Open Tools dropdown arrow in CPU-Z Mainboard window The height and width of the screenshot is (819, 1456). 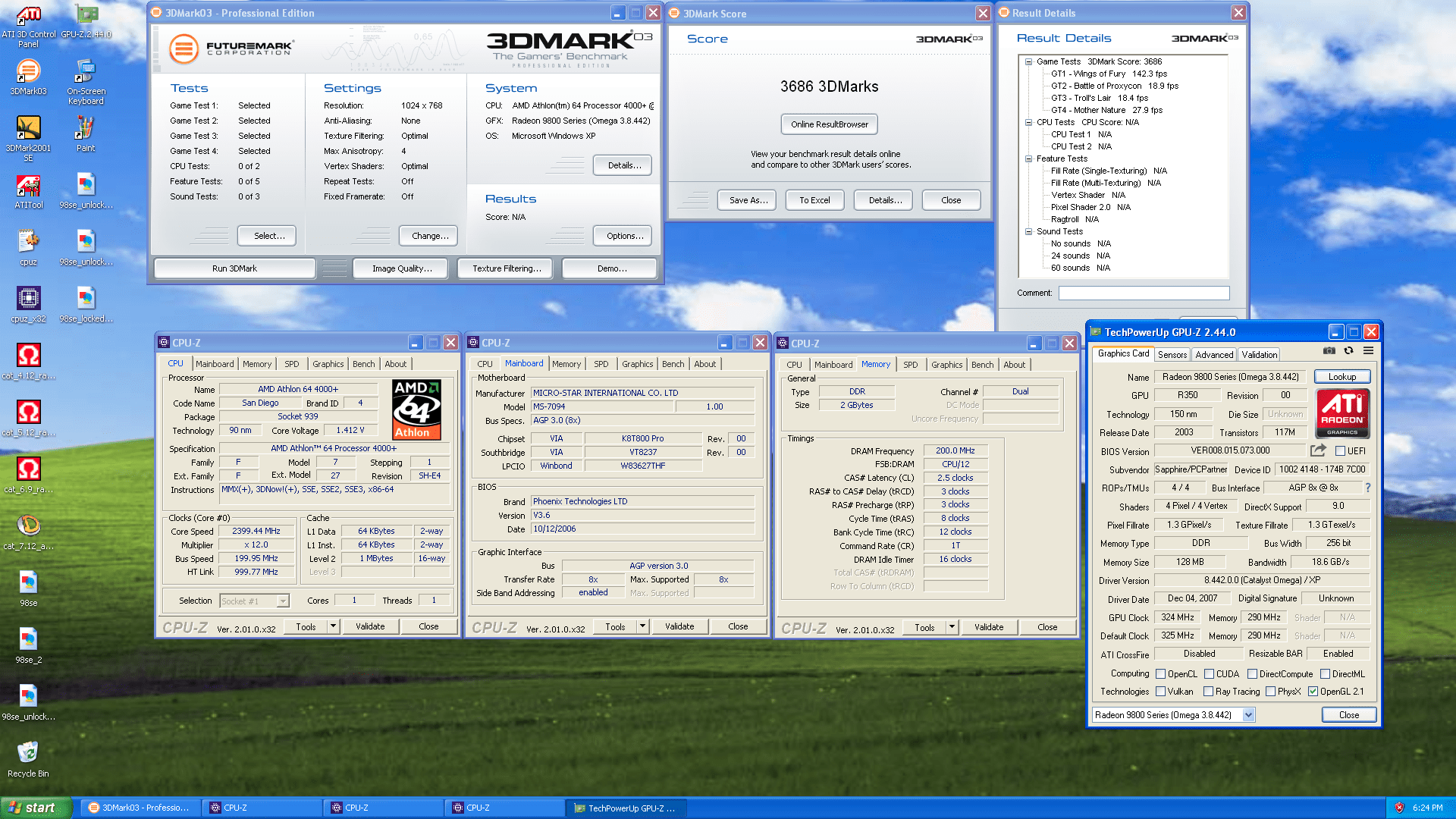tap(642, 626)
